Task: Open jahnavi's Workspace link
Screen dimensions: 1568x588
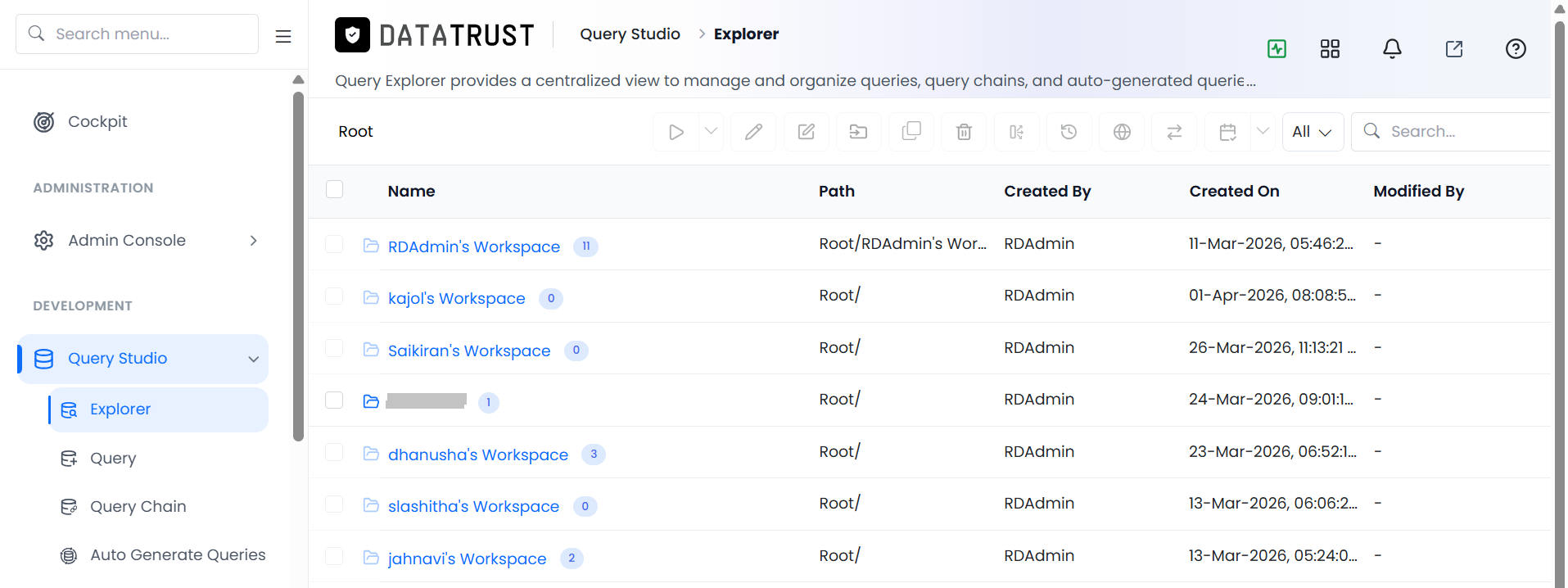Action: coord(468,559)
